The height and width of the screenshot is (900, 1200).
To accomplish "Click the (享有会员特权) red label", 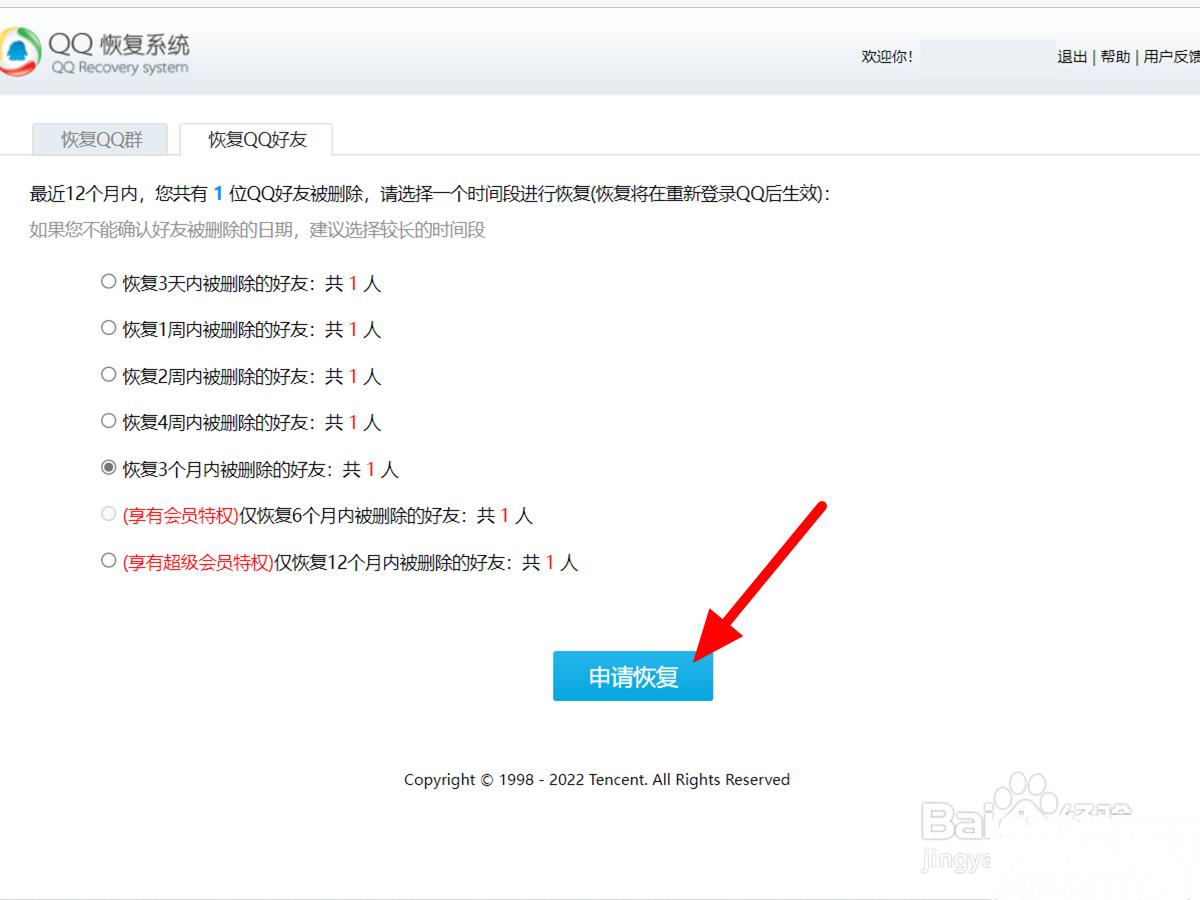I will (x=180, y=516).
